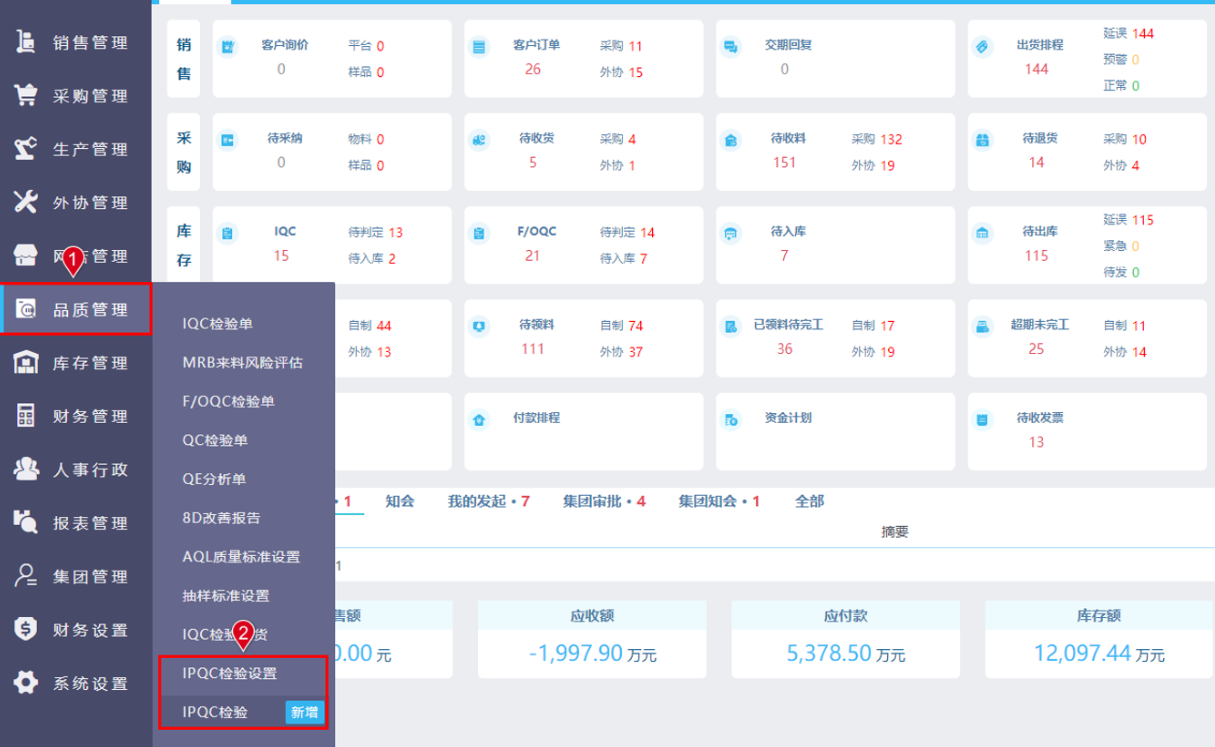Switch to the 集团知会 tab
The image size is (1215, 747).
click(x=719, y=501)
